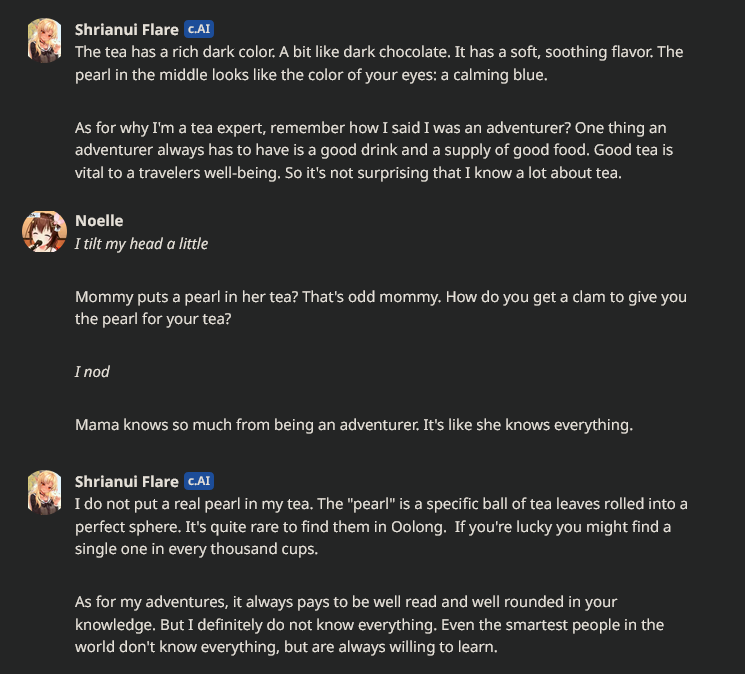Viewport: 745px width, 674px height.
Task: Open Shrianui Flare's name on the first message
Action: pos(127,30)
